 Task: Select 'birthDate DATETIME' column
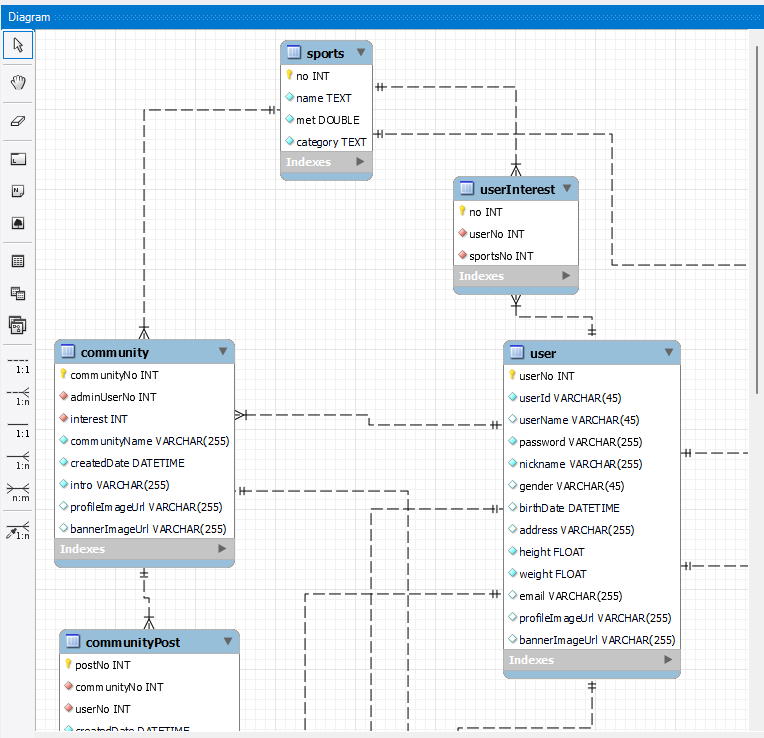click(x=592, y=508)
